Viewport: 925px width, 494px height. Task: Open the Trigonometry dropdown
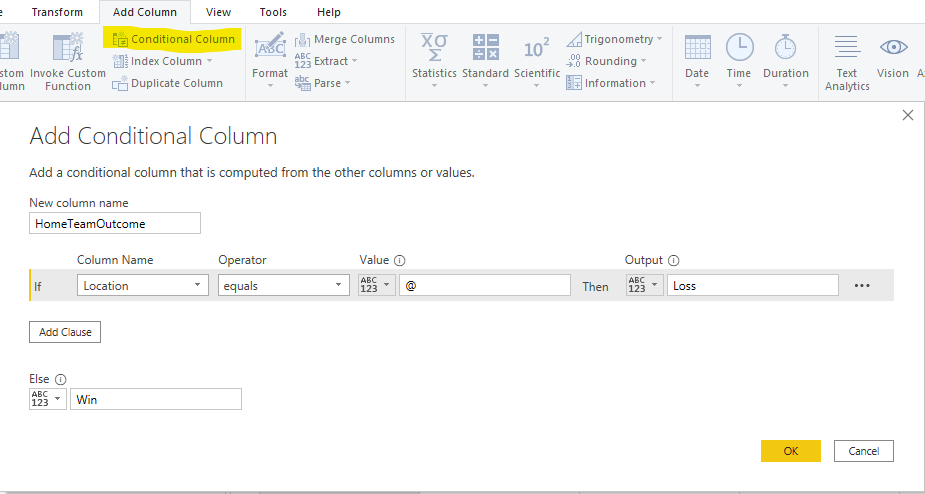[x=616, y=39]
